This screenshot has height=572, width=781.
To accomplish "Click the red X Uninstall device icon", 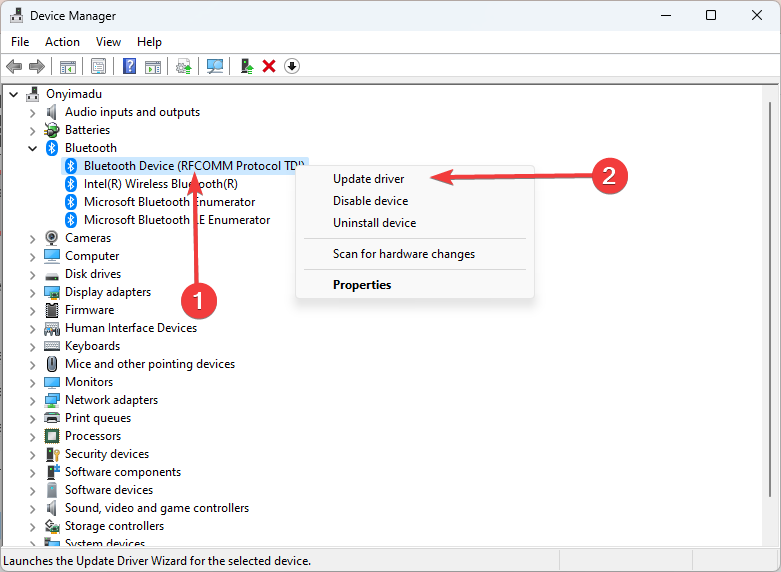I will coord(269,66).
